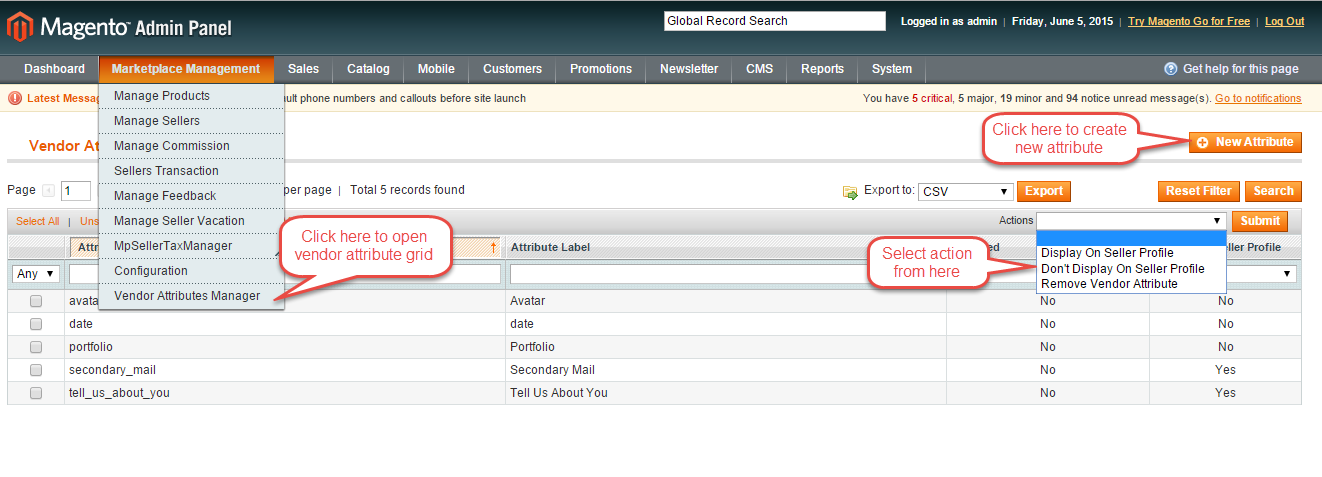
Task: Open the Sales menu
Action: pyautogui.click(x=304, y=69)
